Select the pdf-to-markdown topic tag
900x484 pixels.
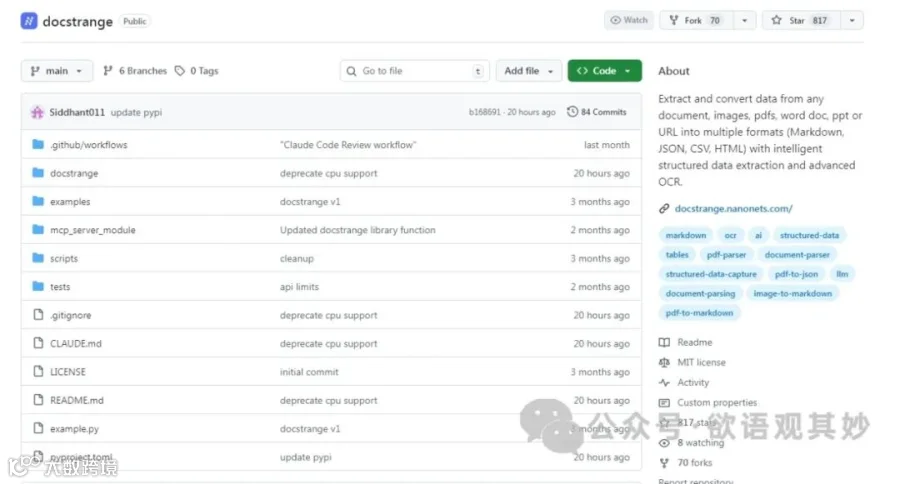[x=699, y=313]
